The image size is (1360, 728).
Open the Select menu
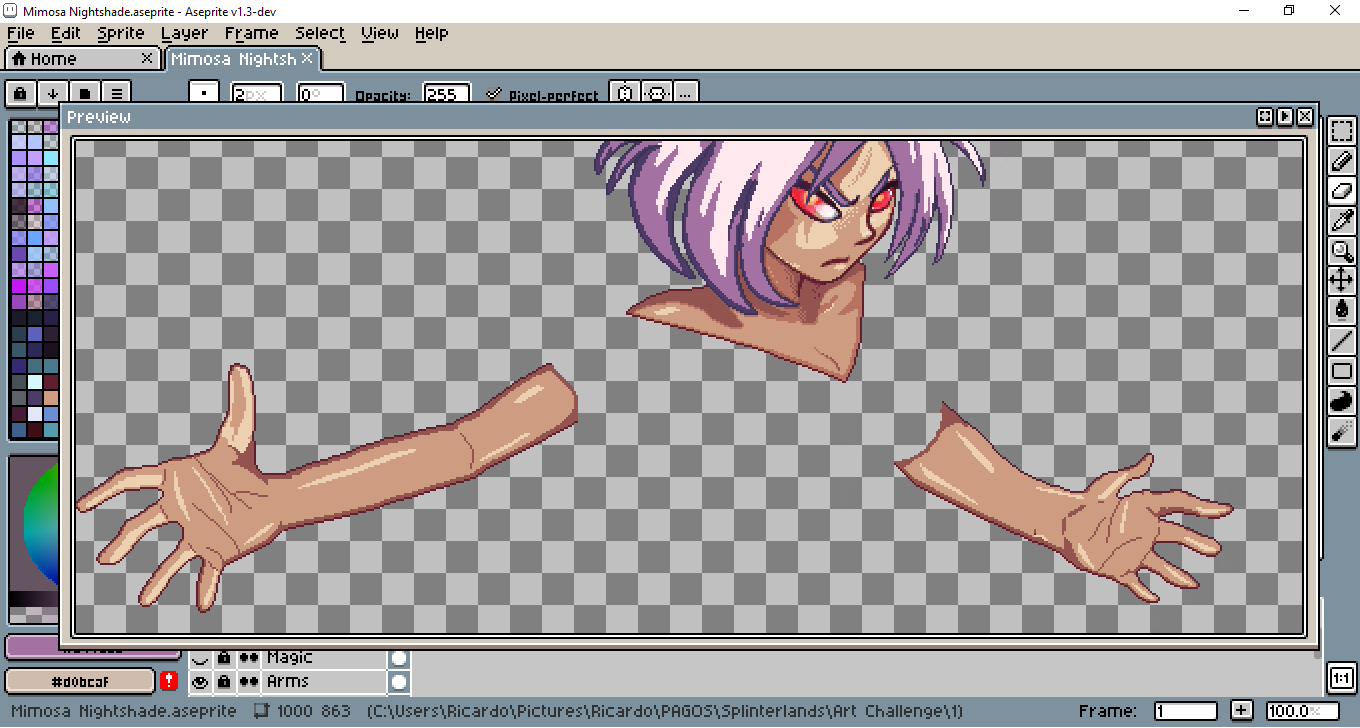320,33
